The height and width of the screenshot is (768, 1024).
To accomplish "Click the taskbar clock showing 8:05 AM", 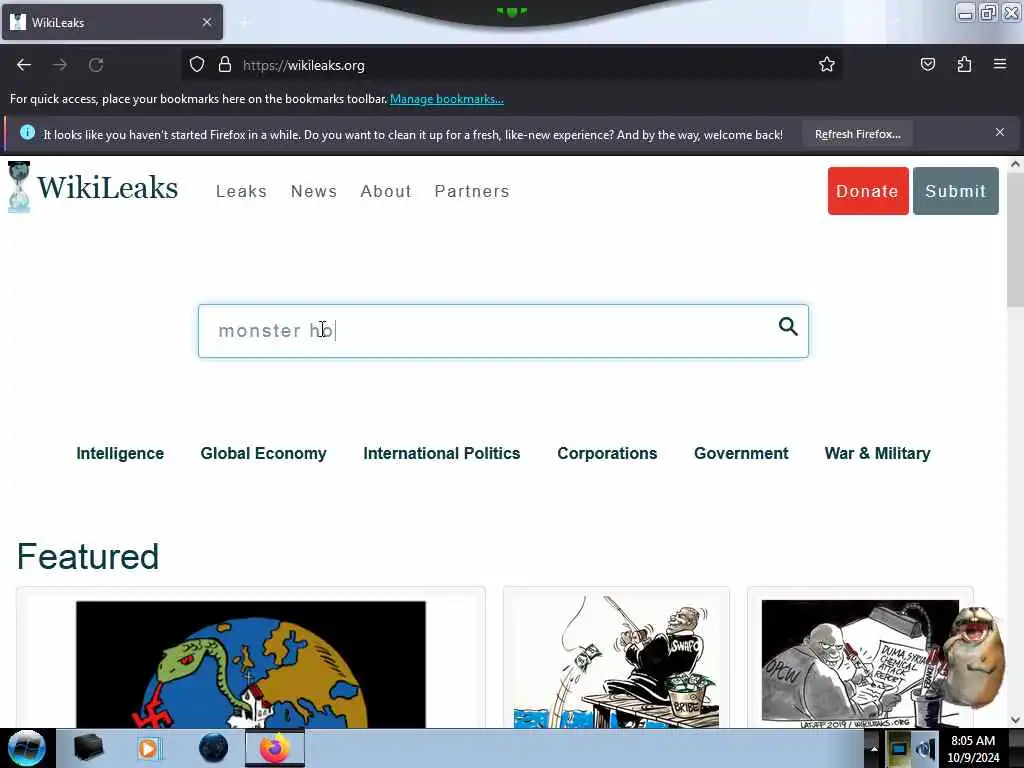I will click(x=973, y=749).
